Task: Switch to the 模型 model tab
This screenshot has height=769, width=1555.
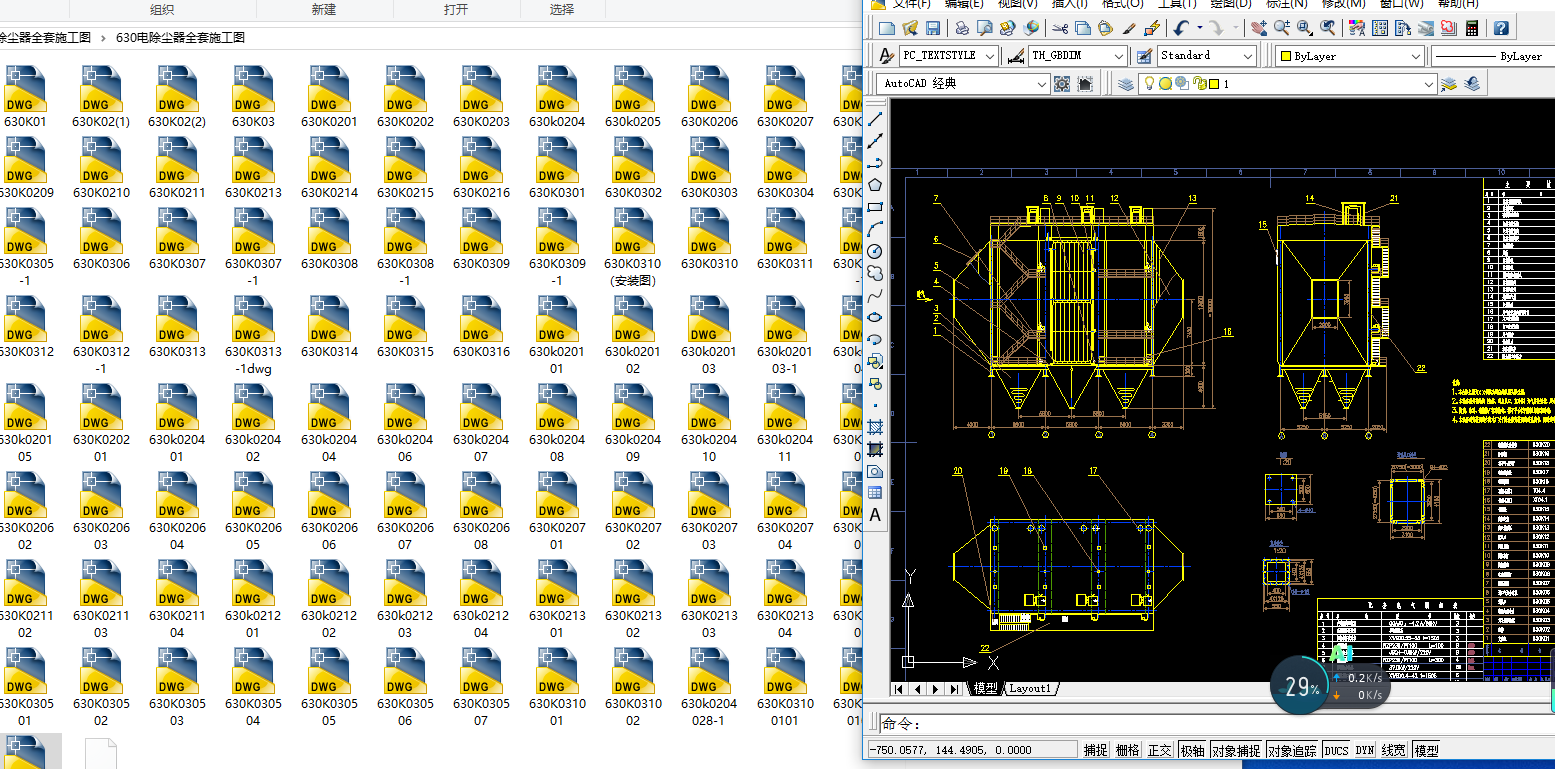Action: tap(986, 689)
